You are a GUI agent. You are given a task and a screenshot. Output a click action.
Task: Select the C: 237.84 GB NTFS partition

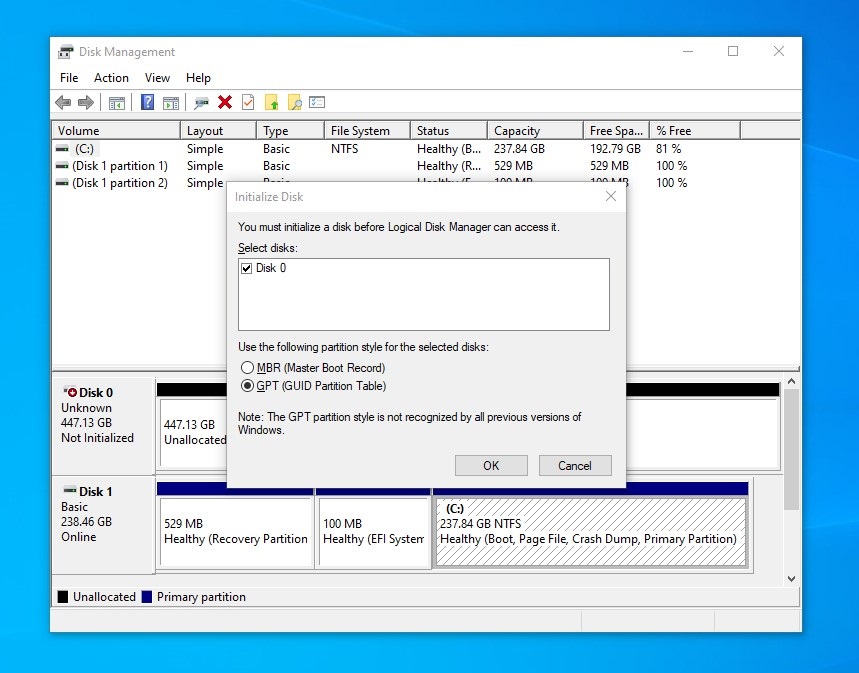(x=591, y=531)
